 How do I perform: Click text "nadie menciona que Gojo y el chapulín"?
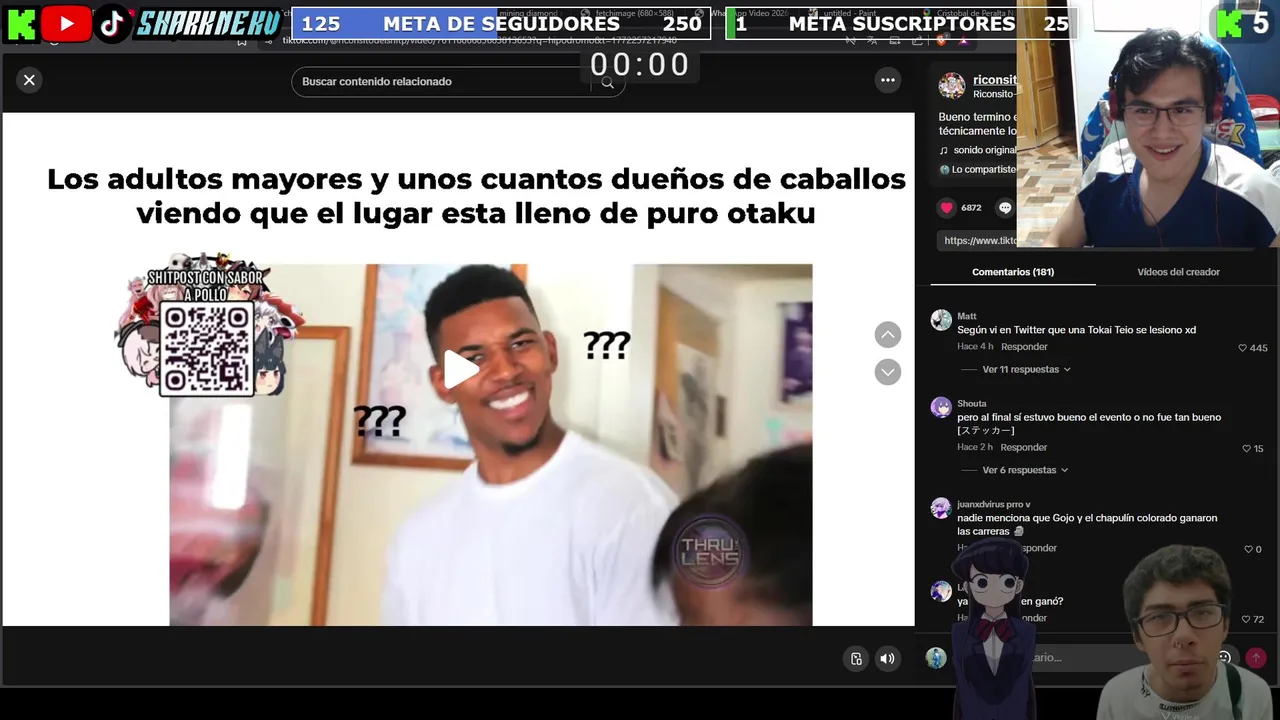click(1045, 518)
